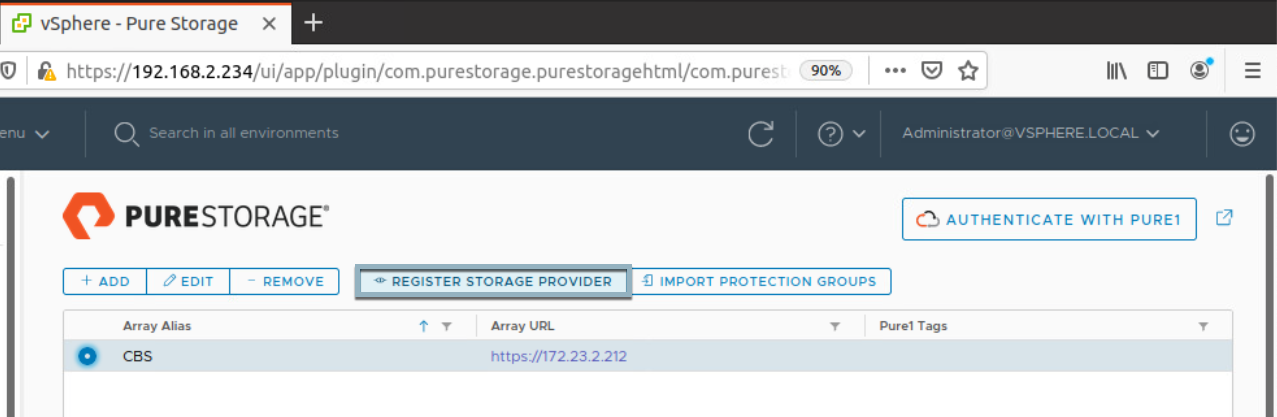Click the smiley feedback icon

[1242, 134]
